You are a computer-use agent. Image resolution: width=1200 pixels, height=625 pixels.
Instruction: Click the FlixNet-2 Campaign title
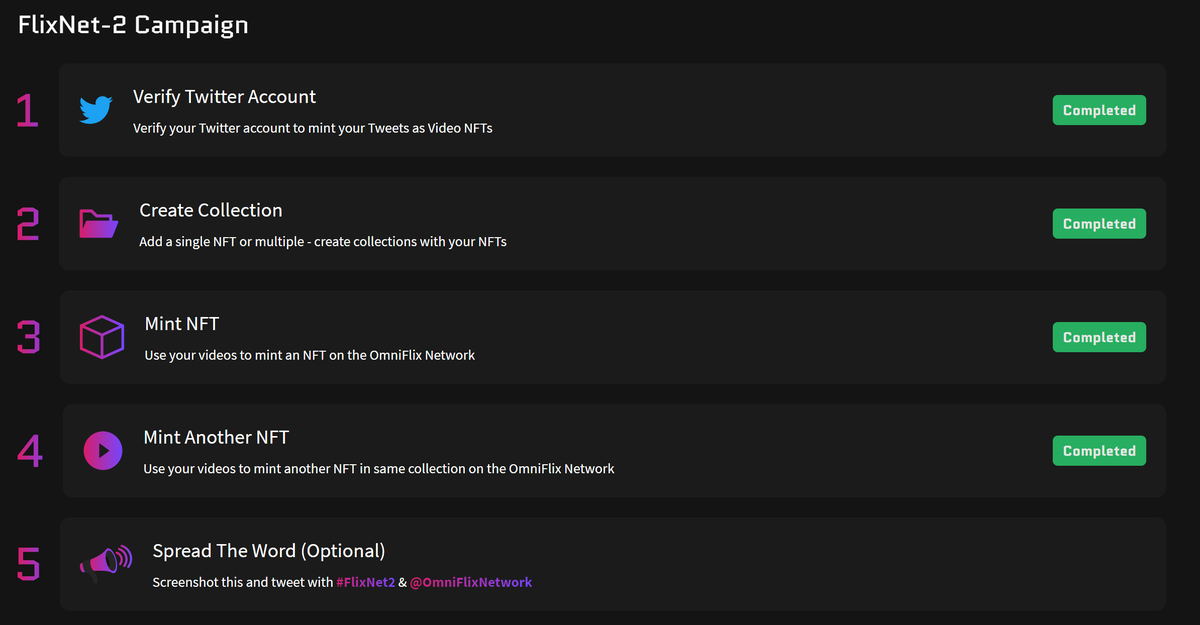click(x=133, y=24)
